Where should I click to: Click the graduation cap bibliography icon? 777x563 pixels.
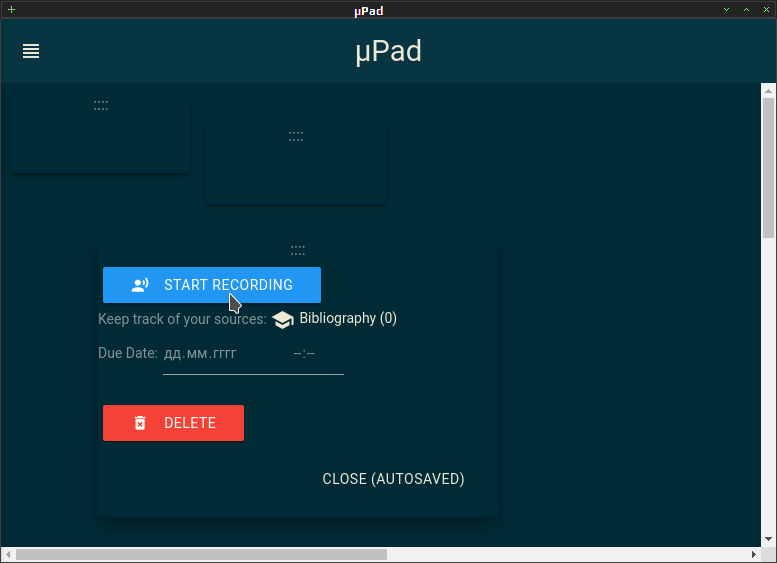point(283,320)
